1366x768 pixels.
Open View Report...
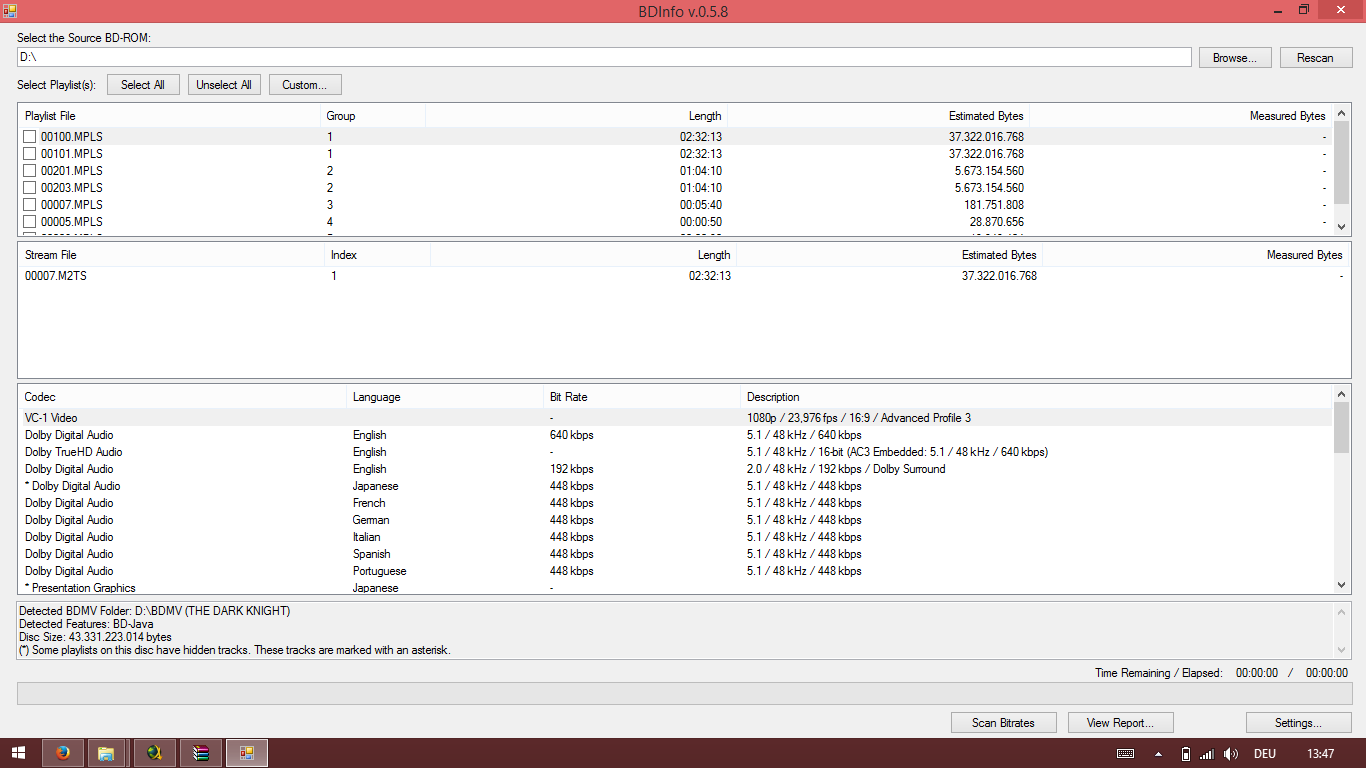[1120, 722]
